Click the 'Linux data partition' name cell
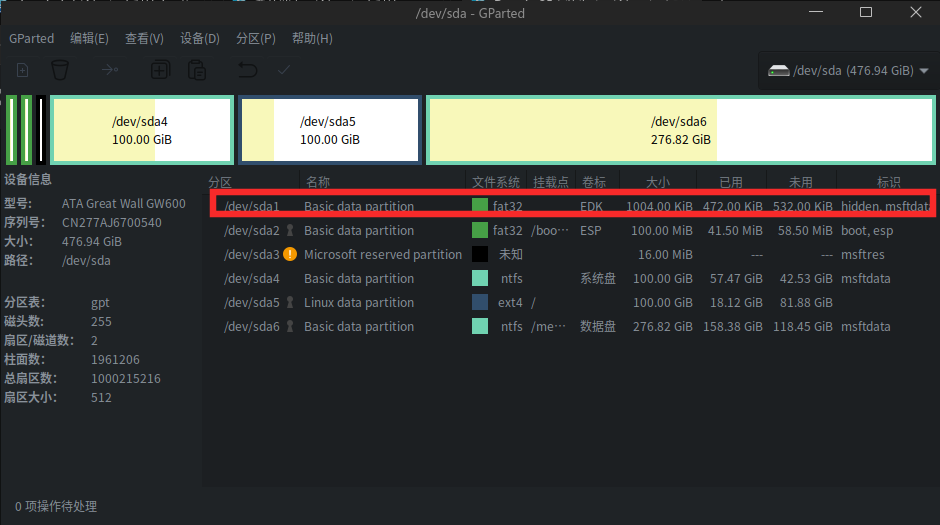The width and height of the screenshot is (940, 525). coord(358,302)
